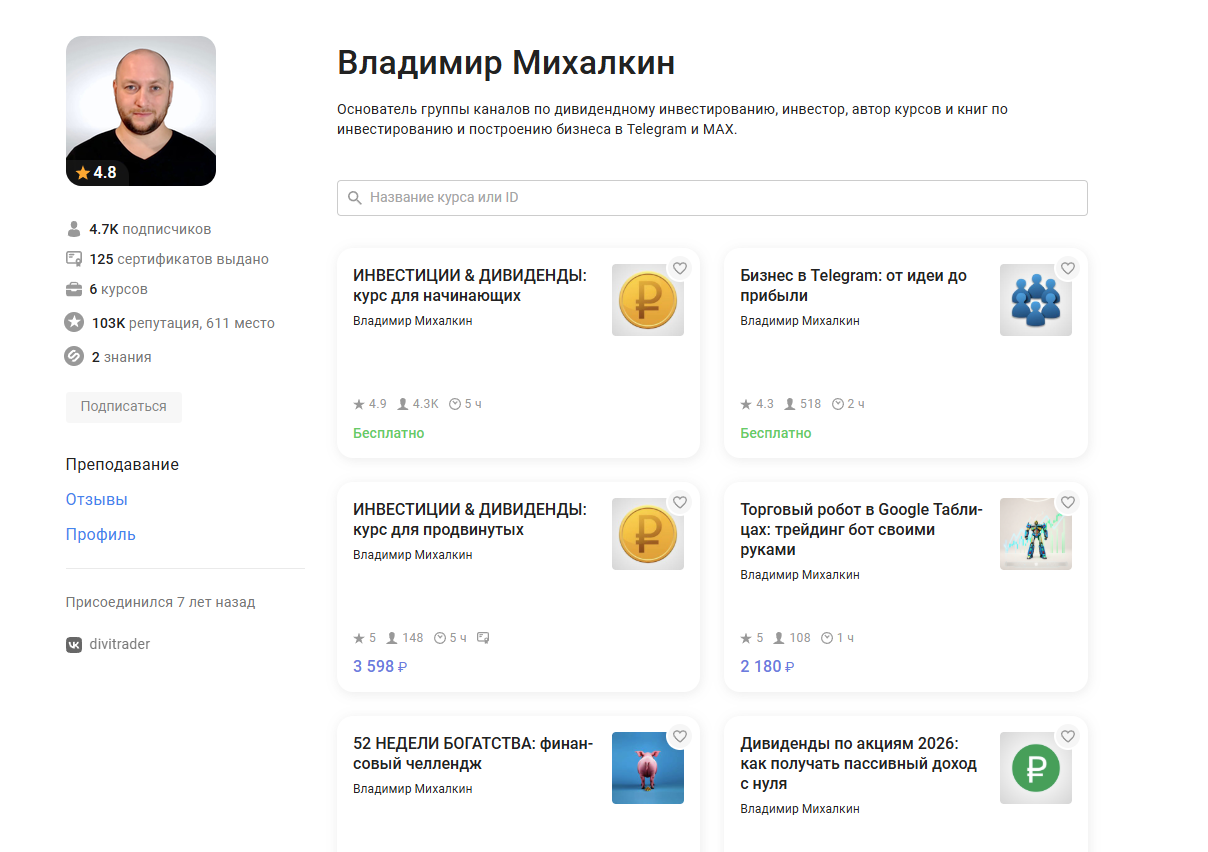
Task: Click the 103K репутация, 611 место text
Action: coord(183,323)
